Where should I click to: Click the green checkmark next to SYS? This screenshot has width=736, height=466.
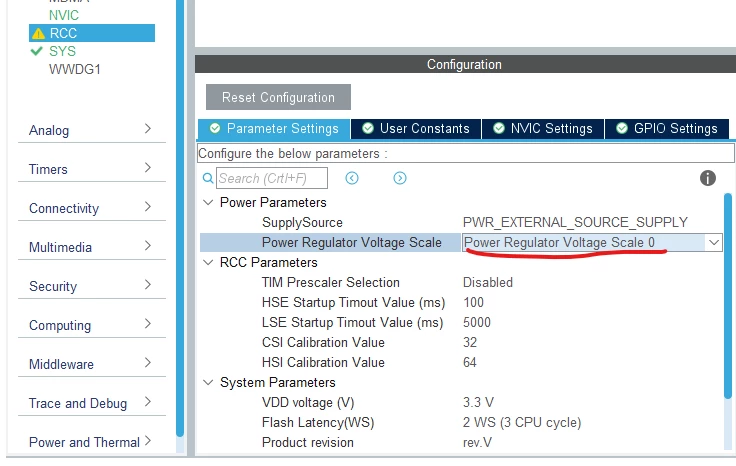(37, 51)
